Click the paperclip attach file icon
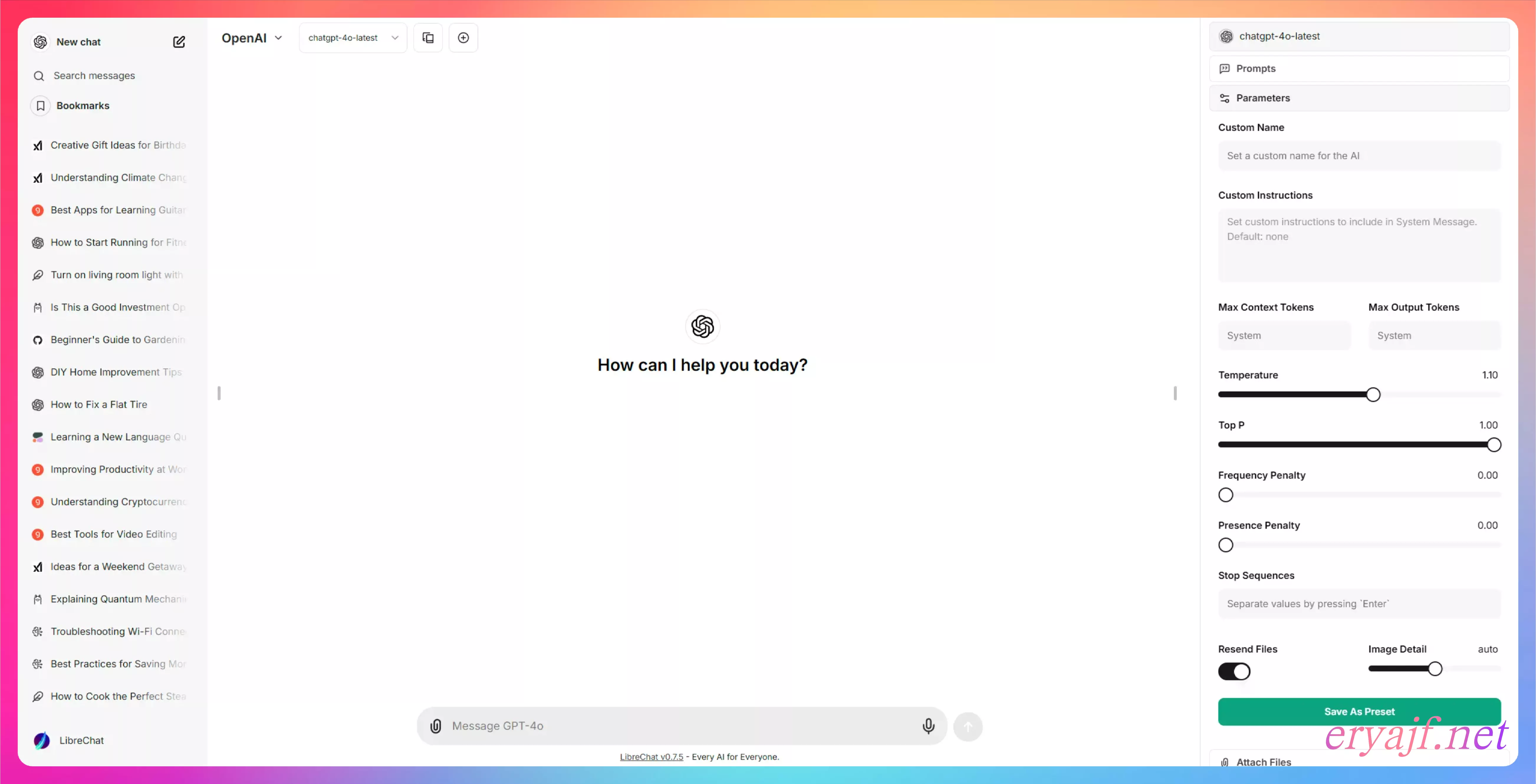Image resolution: width=1536 pixels, height=784 pixels. pyautogui.click(x=436, y=726)
